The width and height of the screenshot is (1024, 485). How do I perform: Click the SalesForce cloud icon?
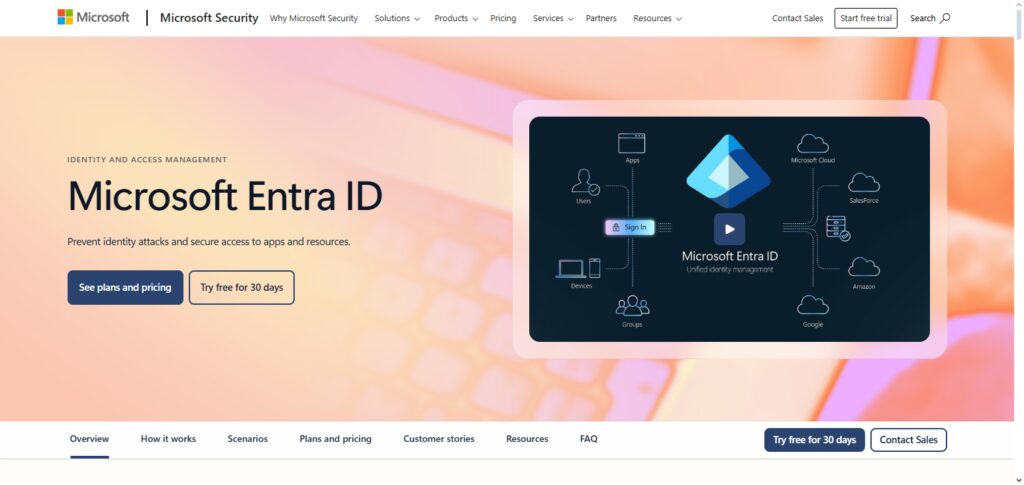click(863, 183)
